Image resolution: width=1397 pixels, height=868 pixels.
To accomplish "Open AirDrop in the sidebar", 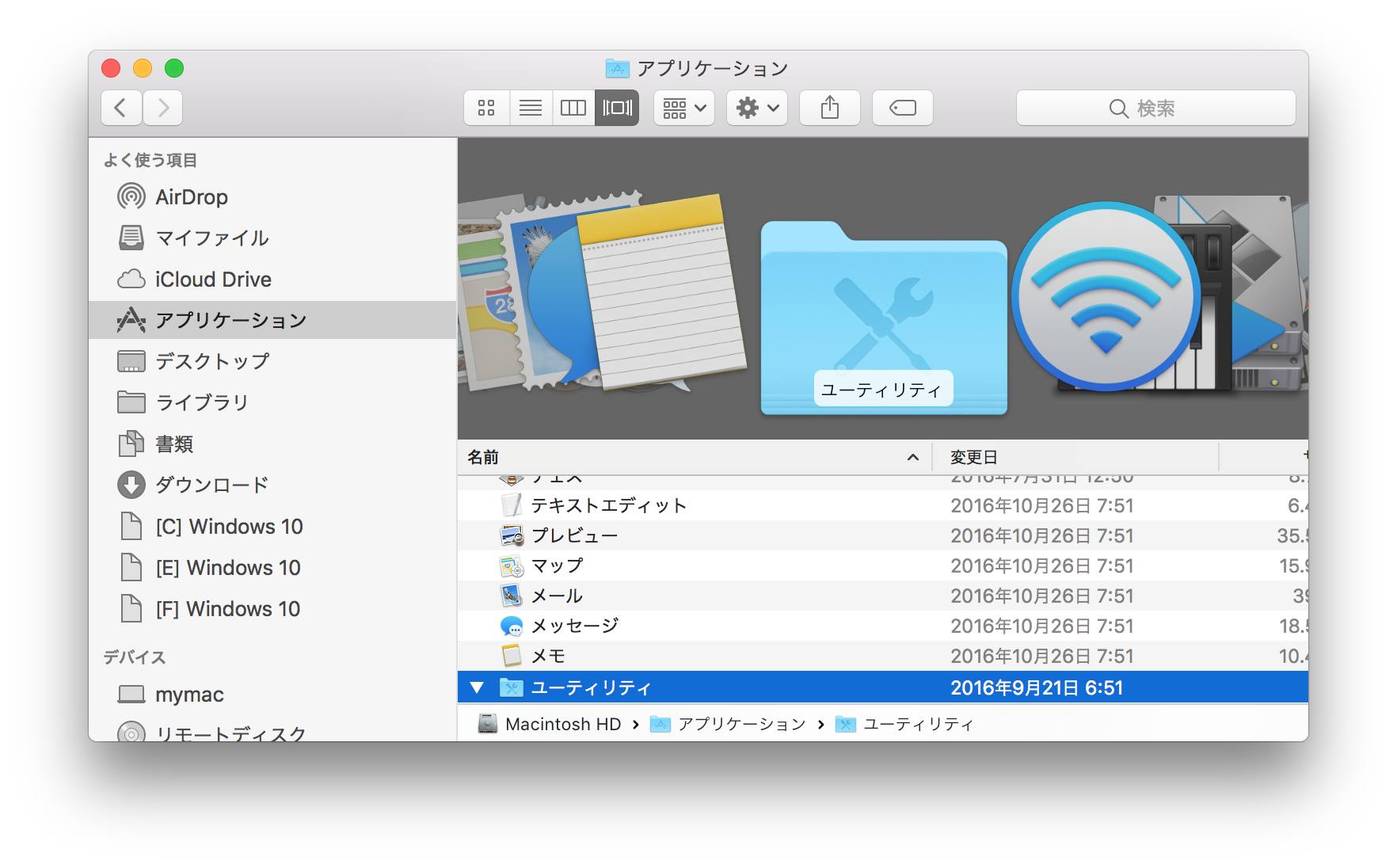I will click(272, 196).
